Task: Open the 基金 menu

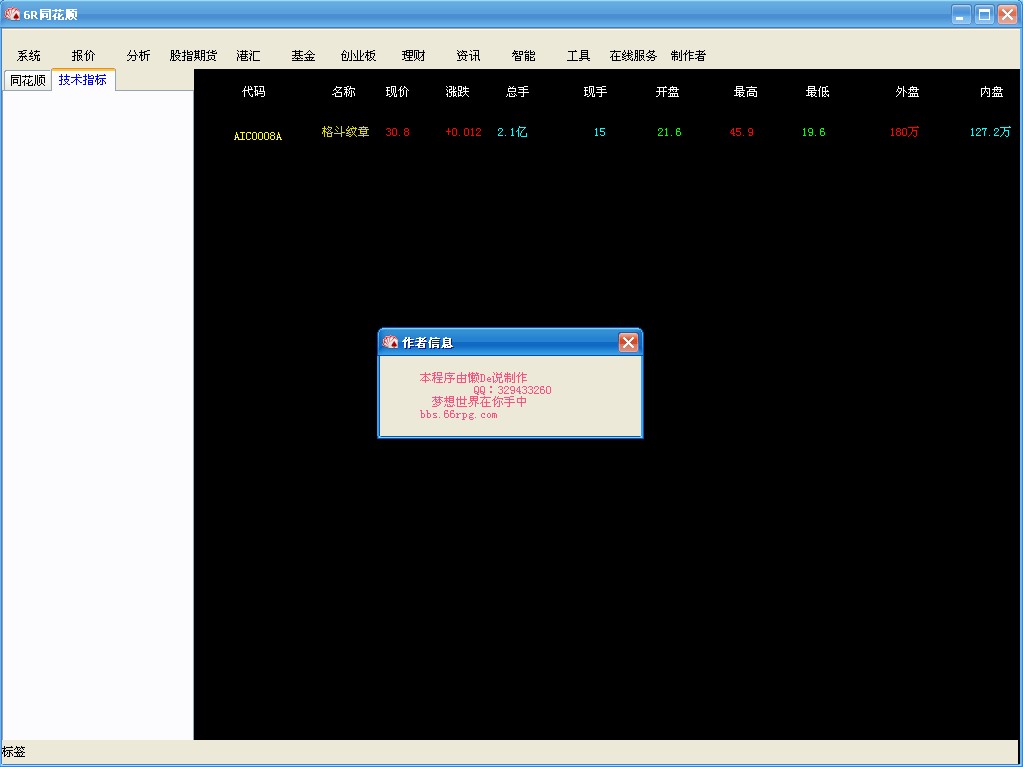Action: (303, 56)
